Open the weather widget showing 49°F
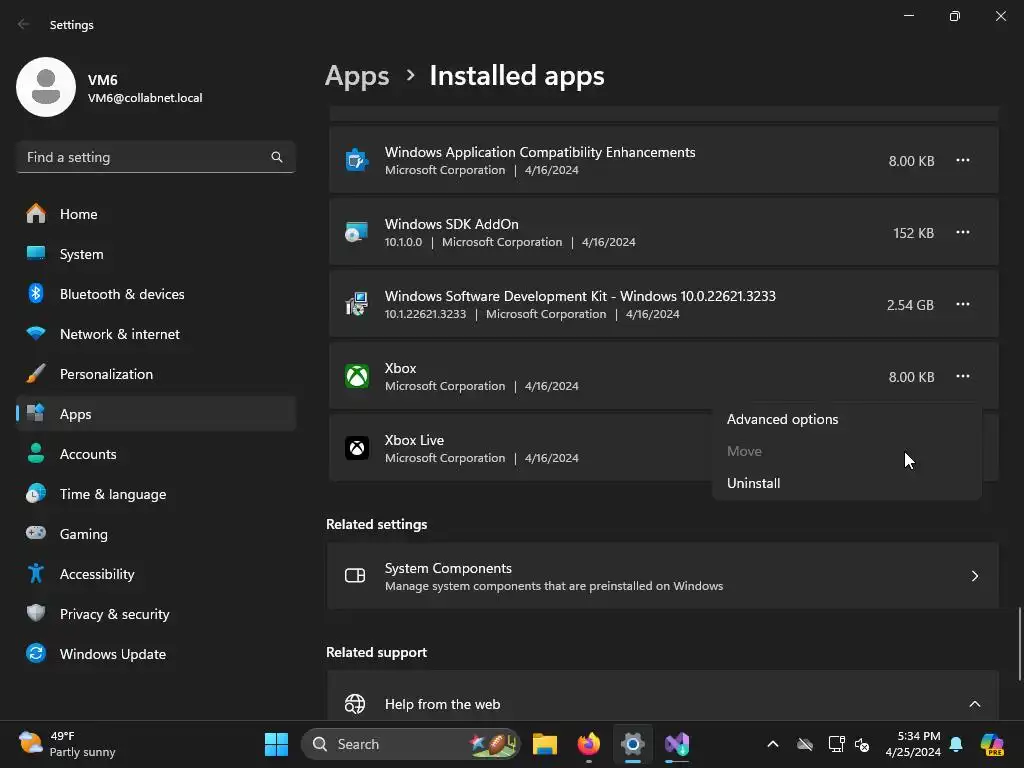Image resolution: width=1024 pixels, height=768 pixels. pyautogui.click(x=67, y=744)
